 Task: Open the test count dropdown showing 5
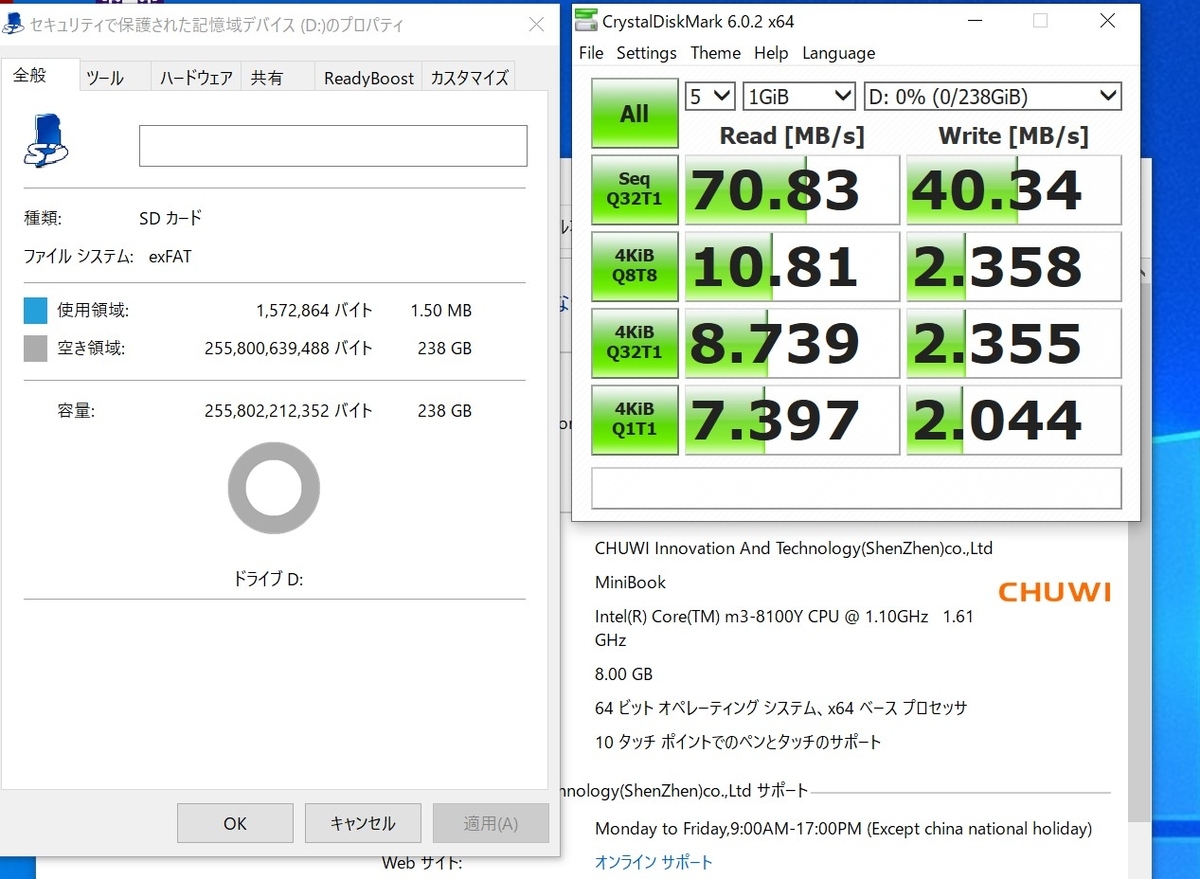pyautogui.click(x=710, y=96)
